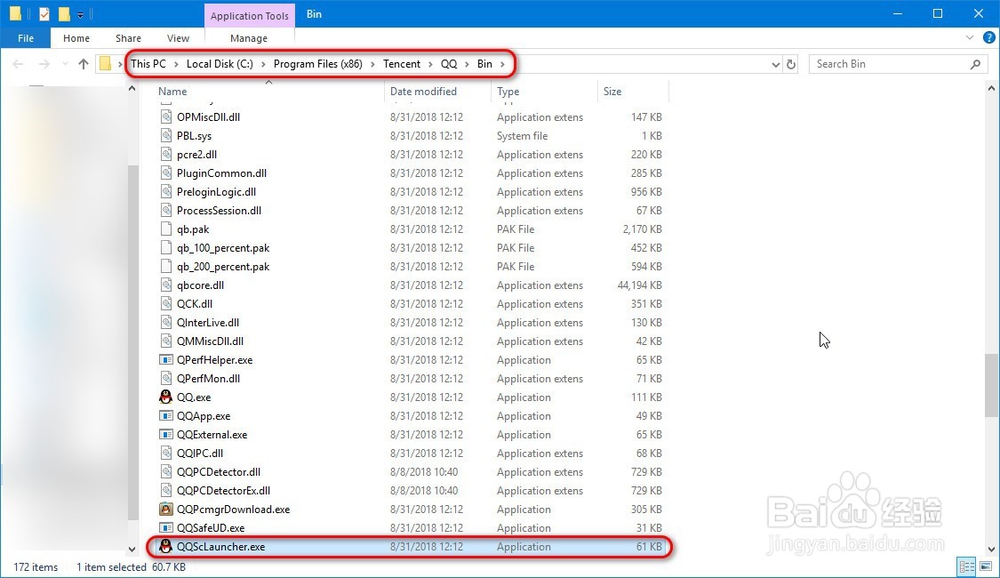
Task: Expand the breadcrumb chevron after This PC
Action: [x=175, y=63]
